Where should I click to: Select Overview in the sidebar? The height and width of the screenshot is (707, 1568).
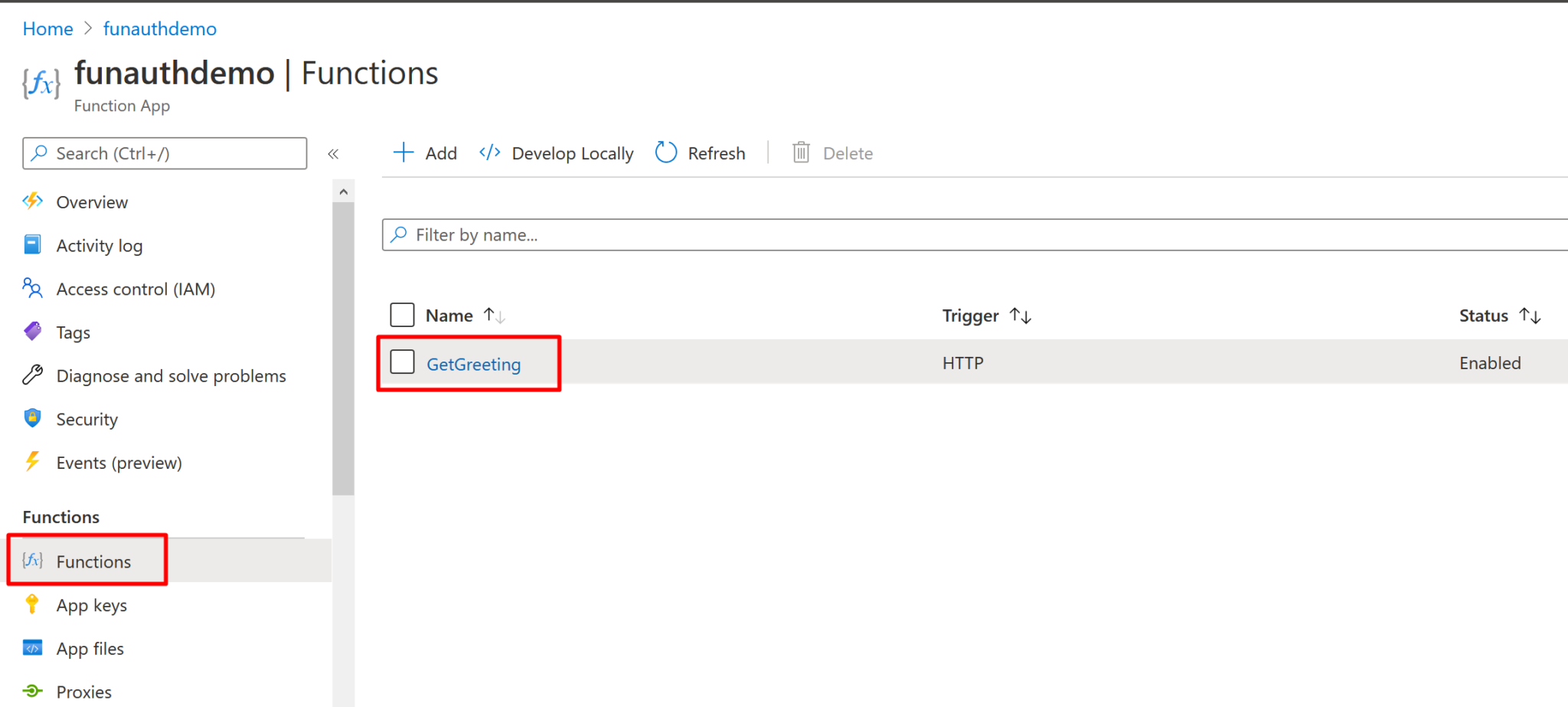tap(91, 201)
